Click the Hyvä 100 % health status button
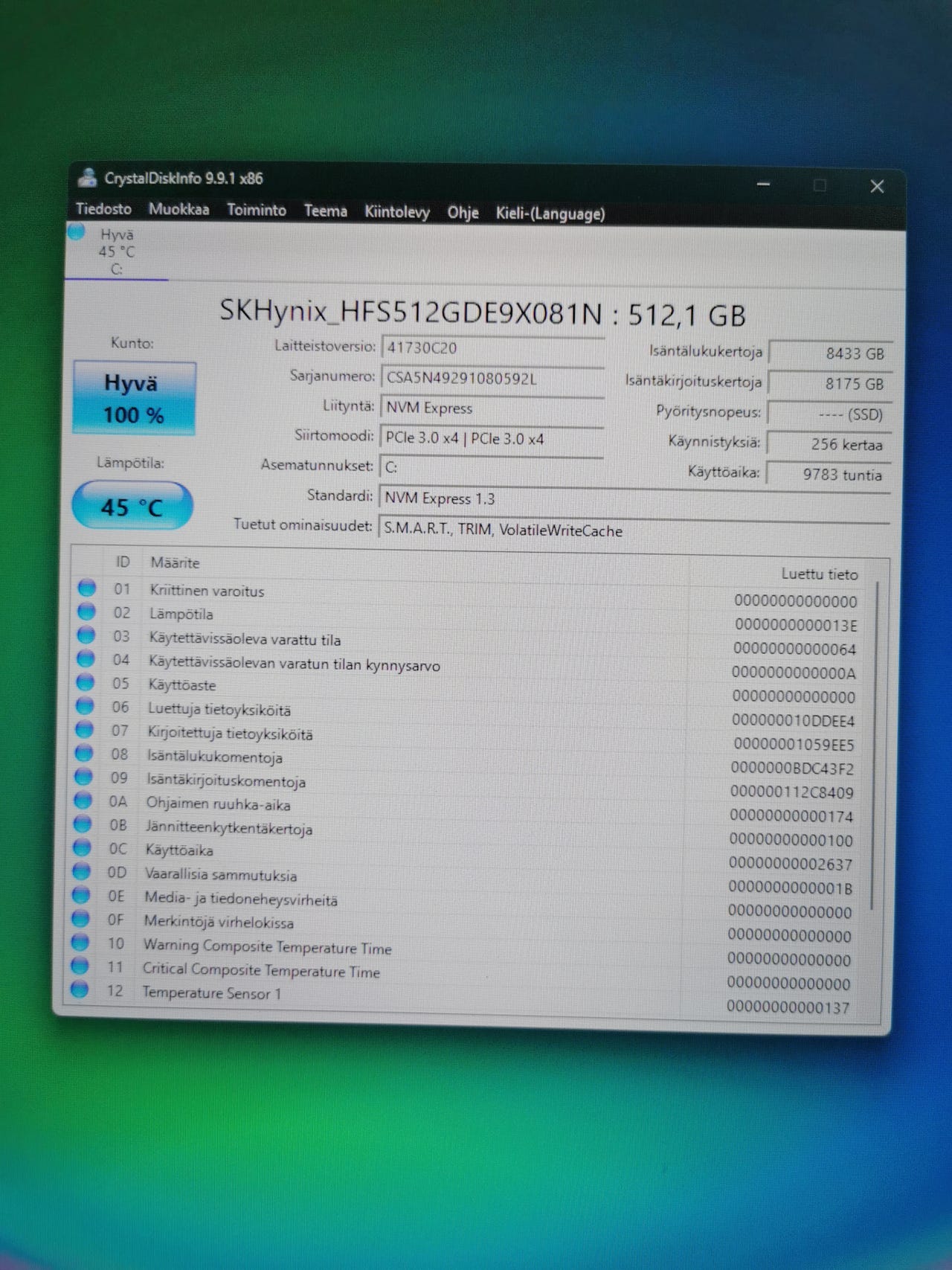952x1270 pixels. (x=134, y=399)
